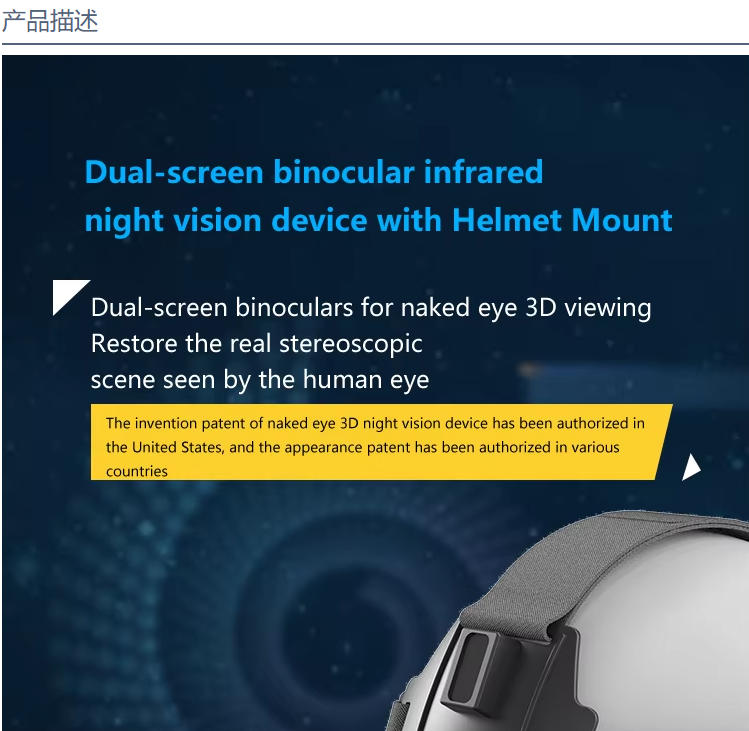Click the orange glow streak in the background
The width and height of the screenshot is (749, 731).
(531, 369)
